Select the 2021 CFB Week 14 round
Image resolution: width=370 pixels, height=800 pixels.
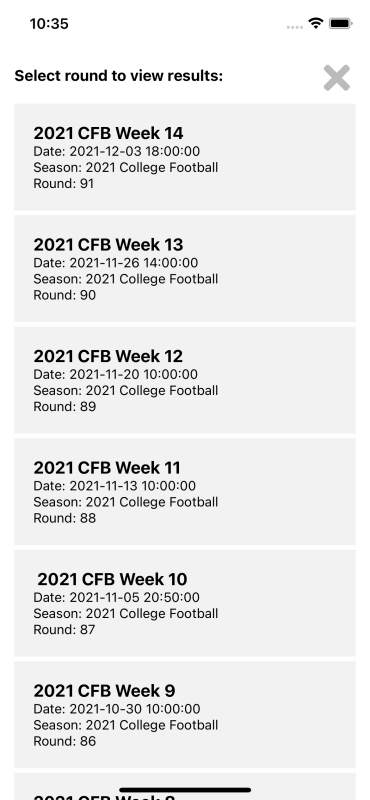tap(185, 157)
